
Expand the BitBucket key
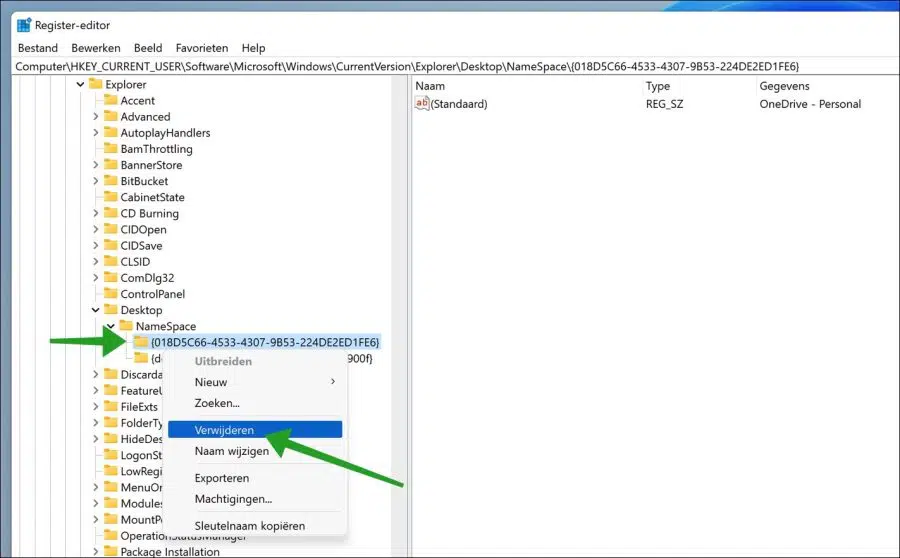(95, 181)
